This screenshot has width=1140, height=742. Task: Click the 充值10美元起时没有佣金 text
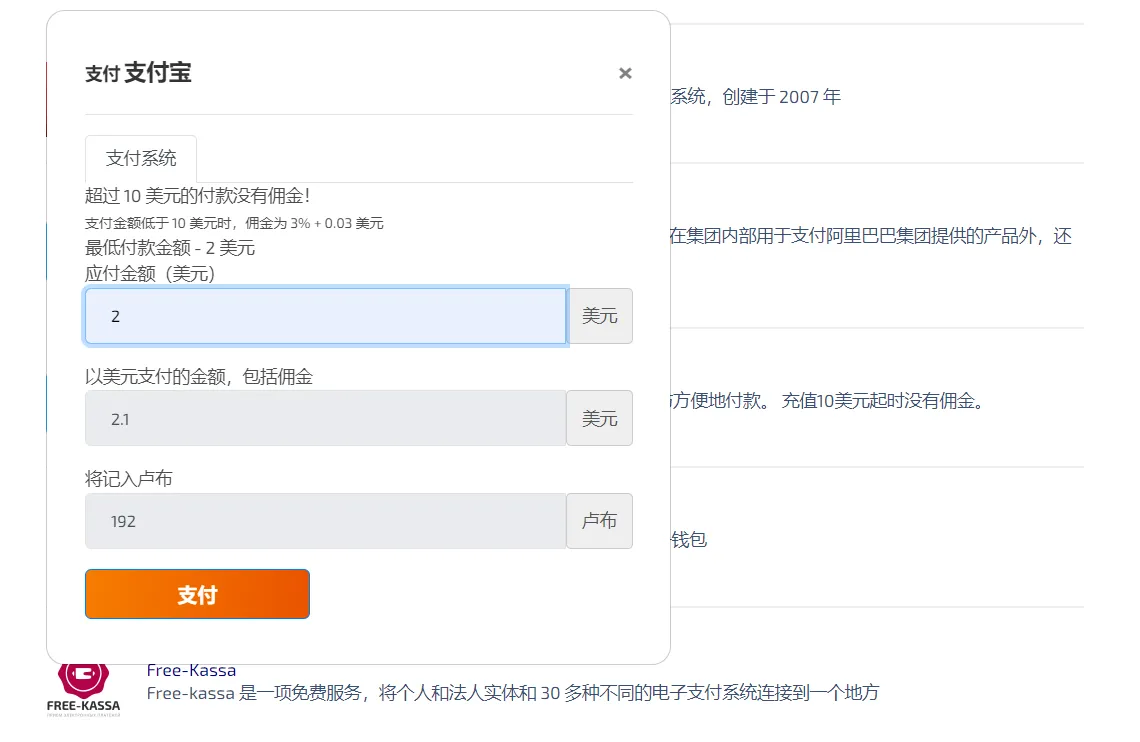click(883, 400)
